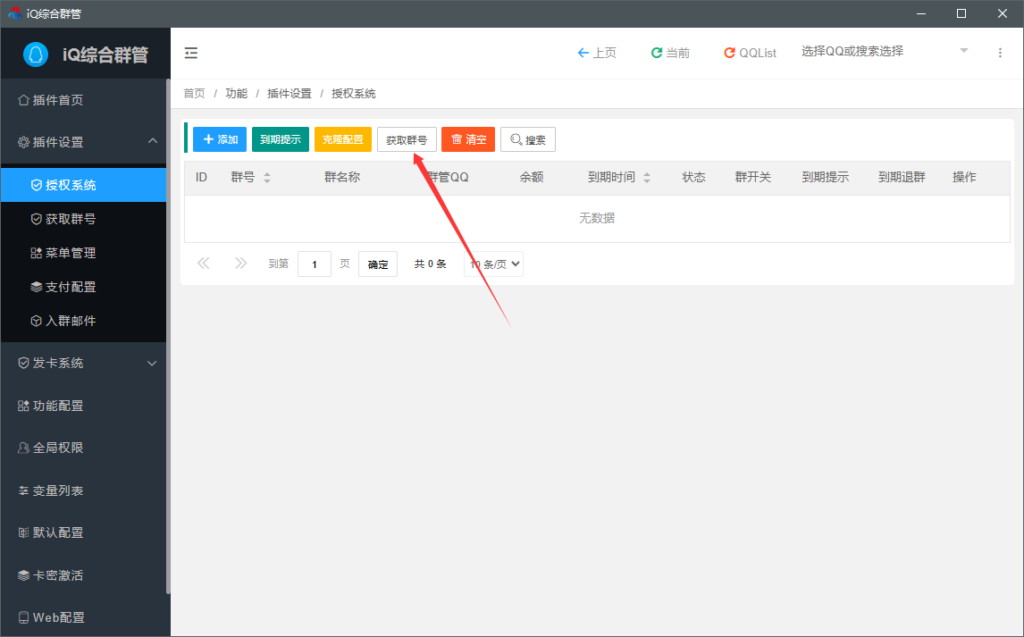1024x637 pixels.
Task: Click the ID column header
Action: click(x=201, y=177)
